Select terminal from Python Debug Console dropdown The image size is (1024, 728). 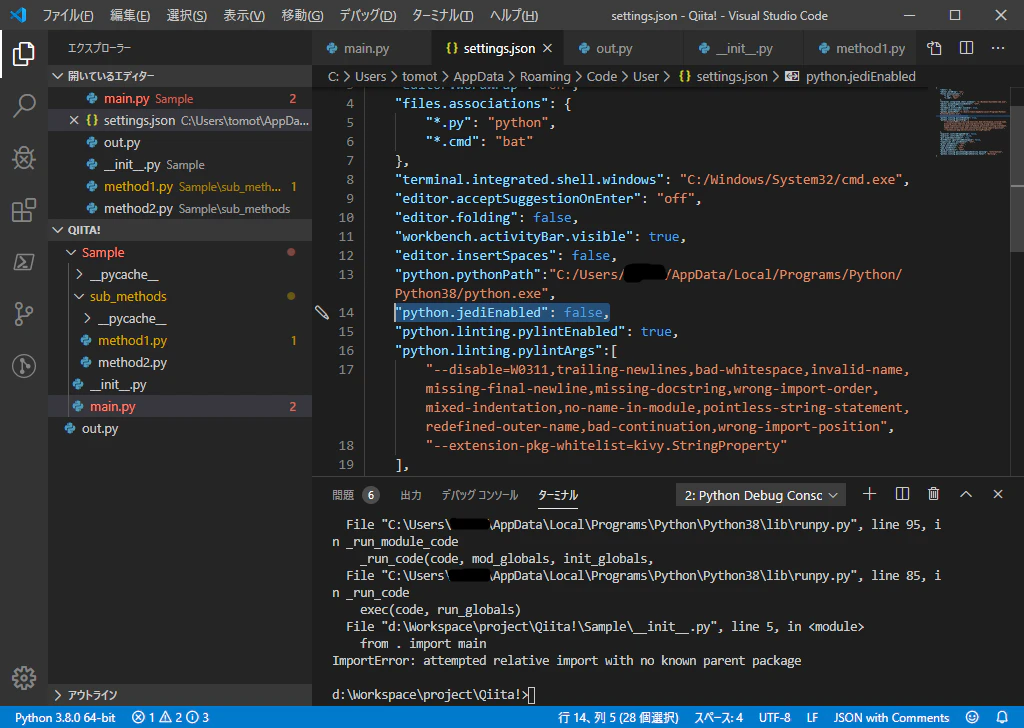(x=761, y=496)
